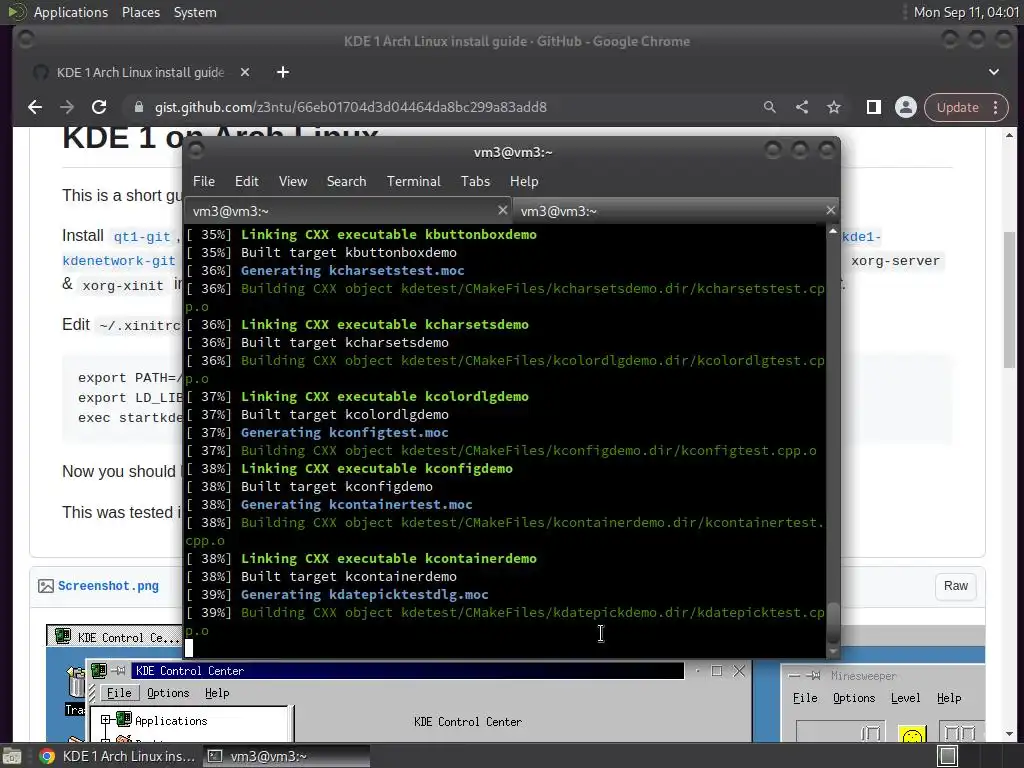
Task: Click workspace switcher in bottom panel
Action: coord(947,756)
